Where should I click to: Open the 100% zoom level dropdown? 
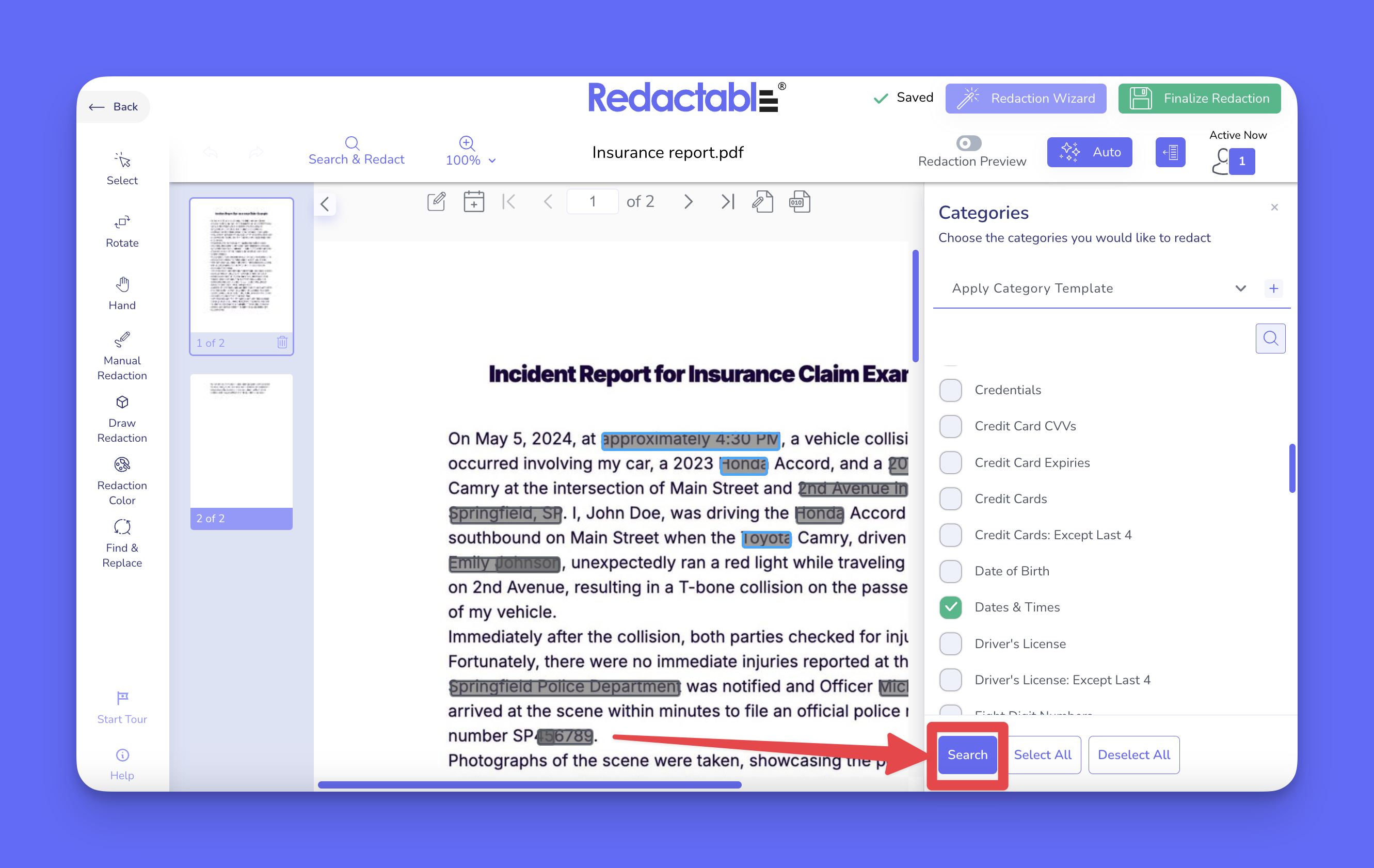pyautogui.click(x=470, y=160)
